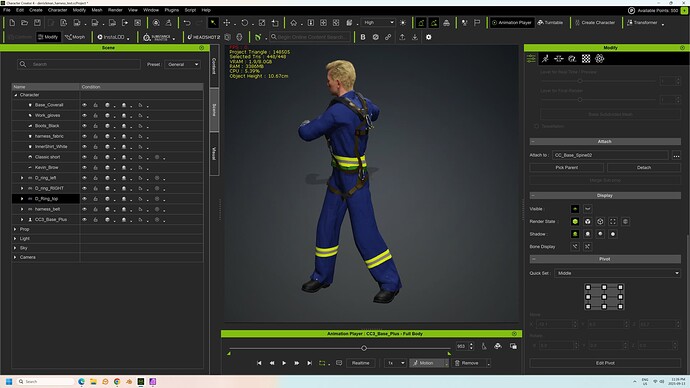Set Visible state on in Display section

pyautogui.click(x=575, y=209)
